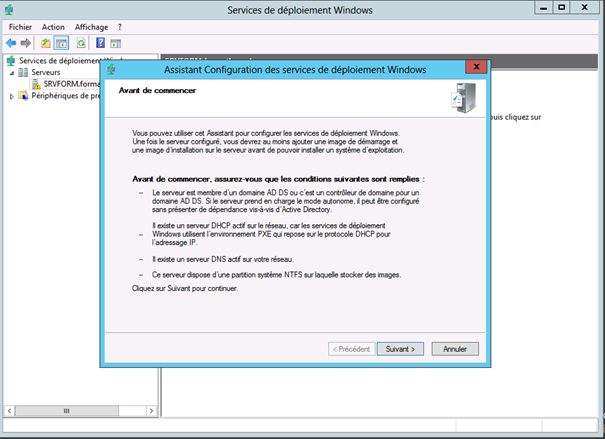Image resolution: width=605 pixels, height=439 pixels.
Task: Maximize the Services de déploiement Windows window
Action: click(x=562, y=7)
